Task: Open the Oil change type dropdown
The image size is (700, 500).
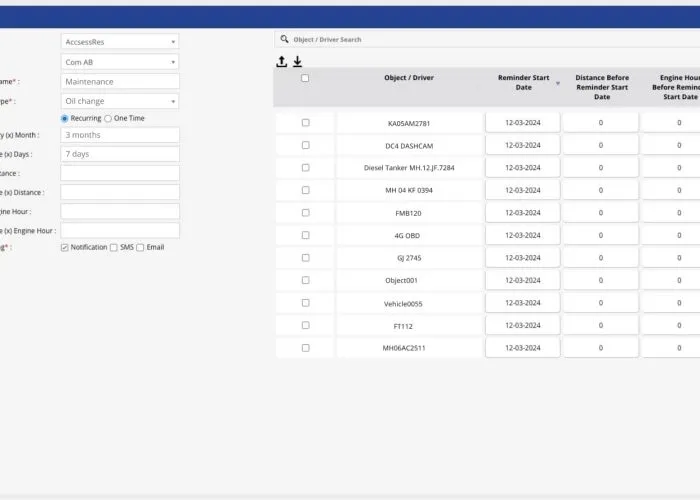Action: [x=120, y=101]
